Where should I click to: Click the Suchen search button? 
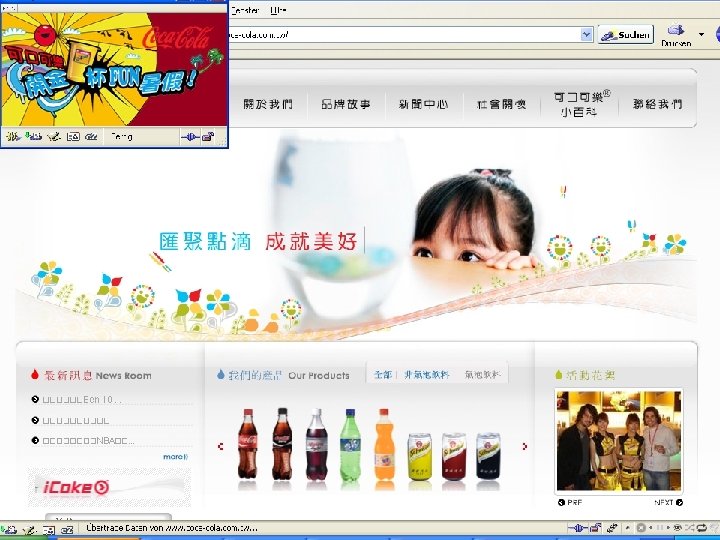pyautogui.click(x=626, y=34)
